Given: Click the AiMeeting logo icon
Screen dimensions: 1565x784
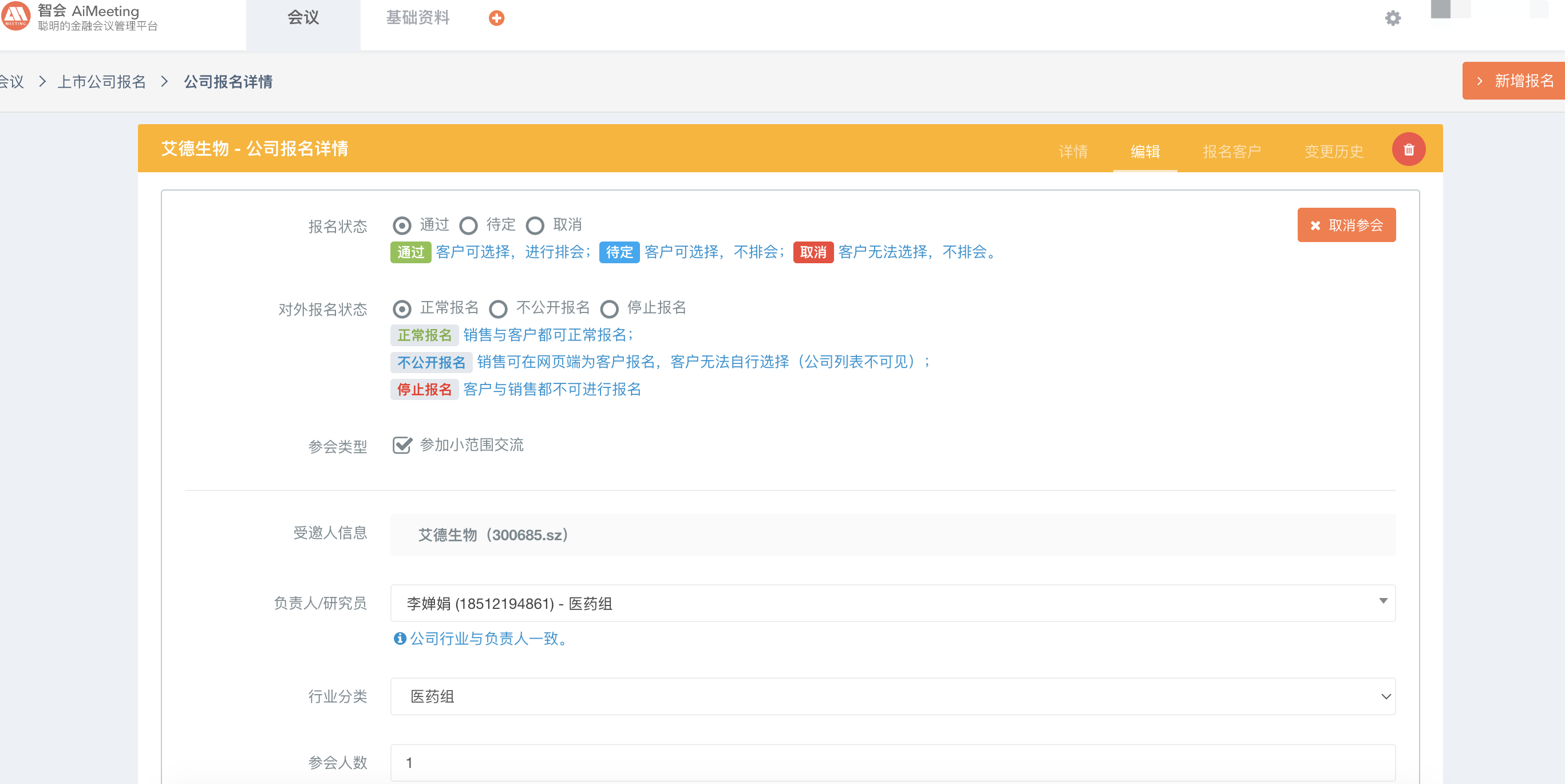Looking at the screenshot, I should 16,16.
